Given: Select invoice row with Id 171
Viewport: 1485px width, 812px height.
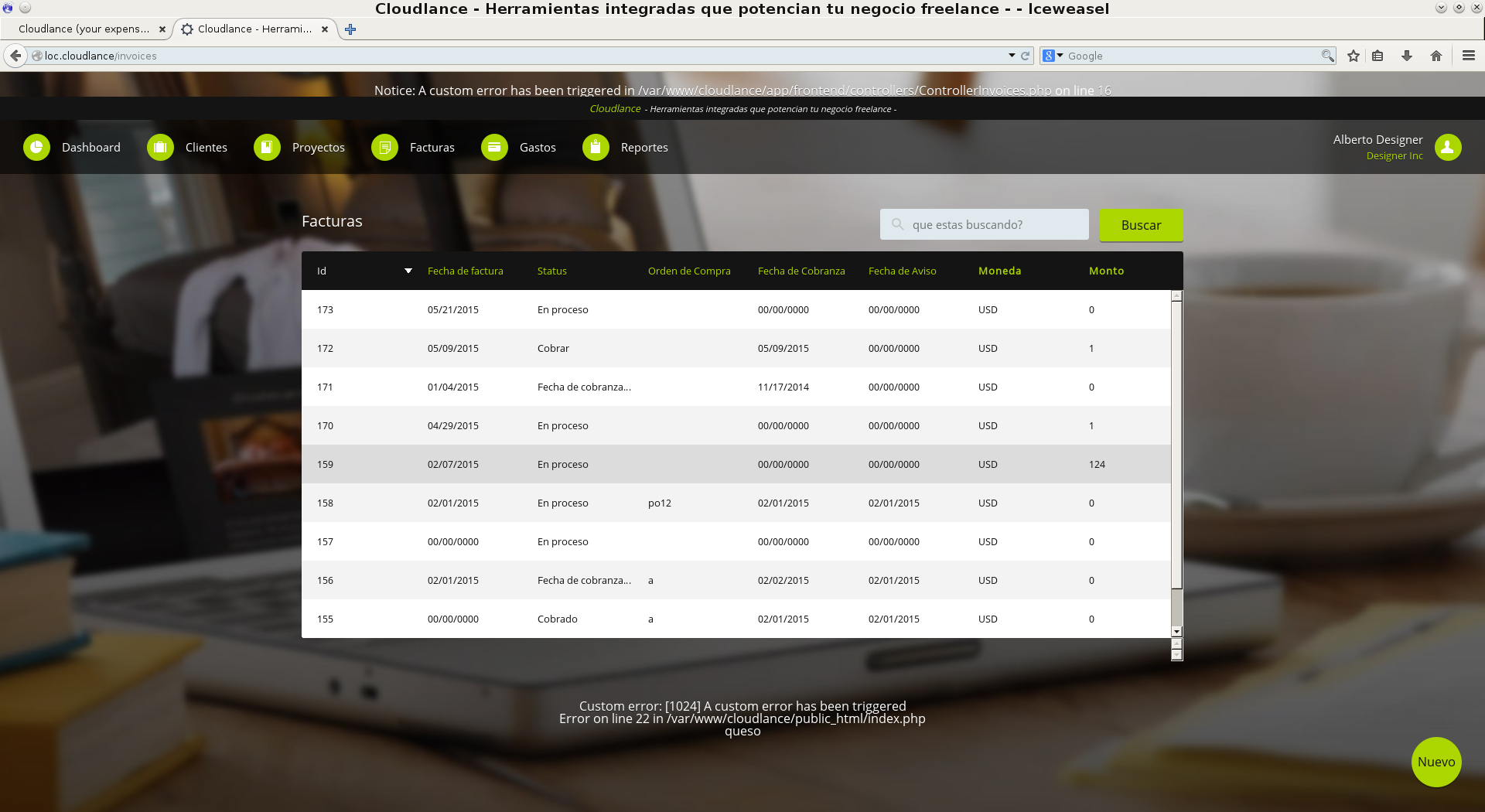Looking at the screenshot, I should pos(736,387).
